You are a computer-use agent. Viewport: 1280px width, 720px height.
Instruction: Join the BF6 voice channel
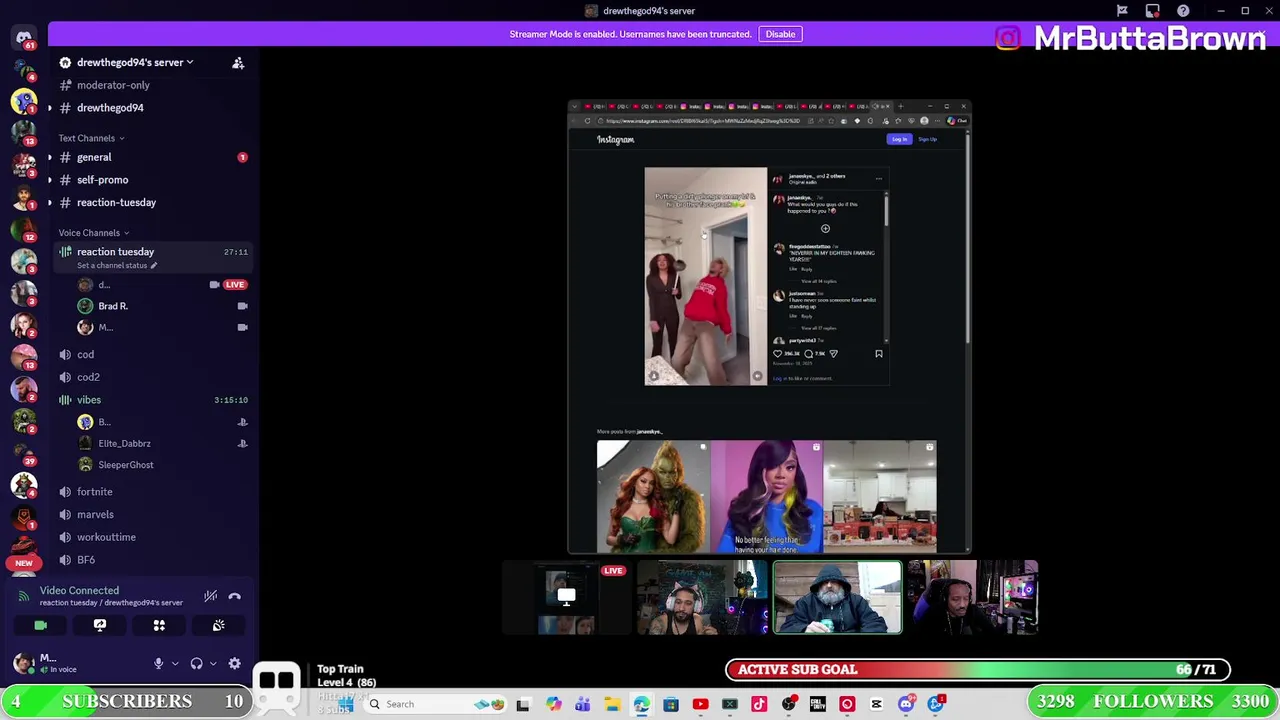152,560
